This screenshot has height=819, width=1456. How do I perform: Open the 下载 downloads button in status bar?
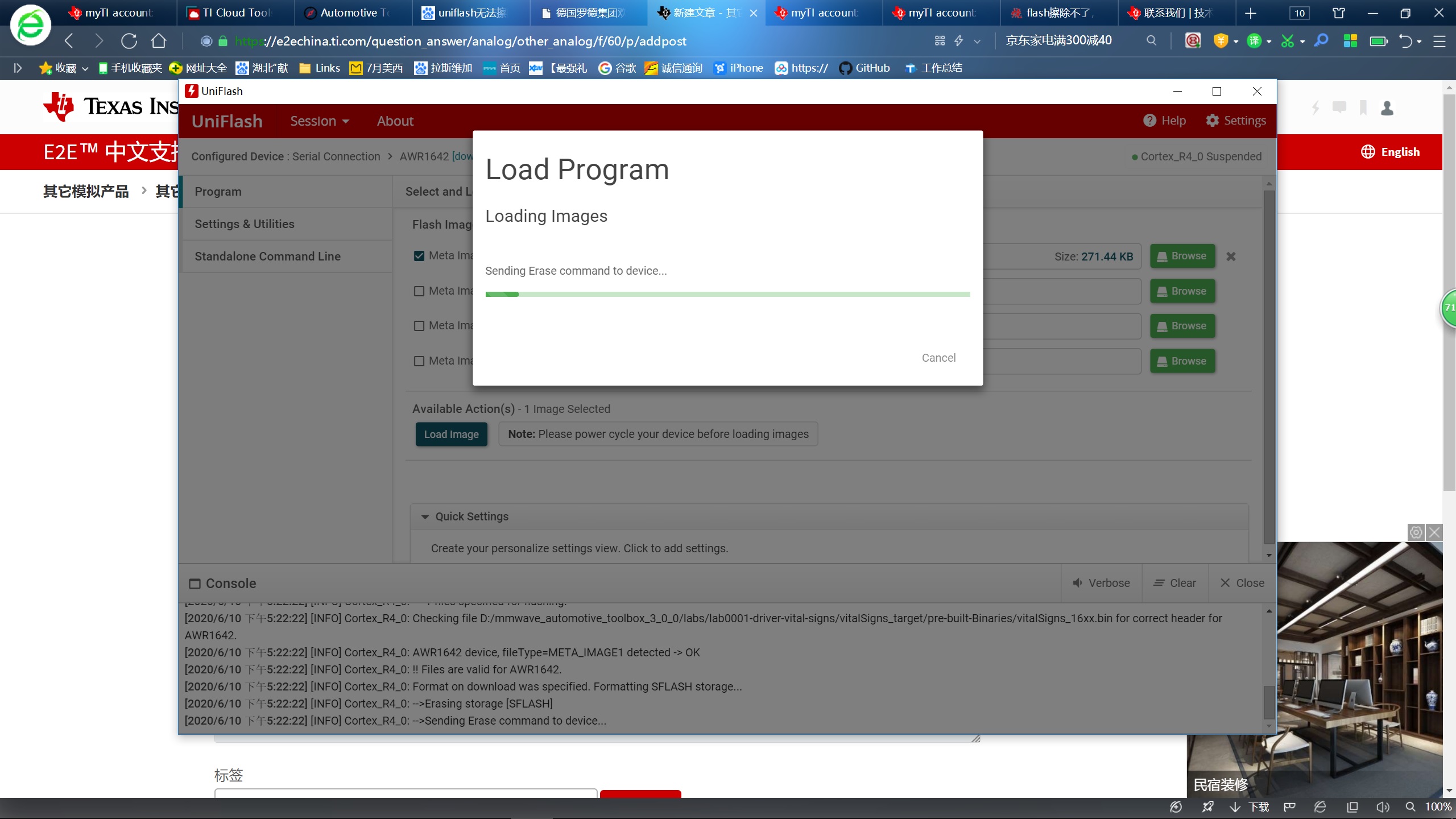[x=1250, y=807]
